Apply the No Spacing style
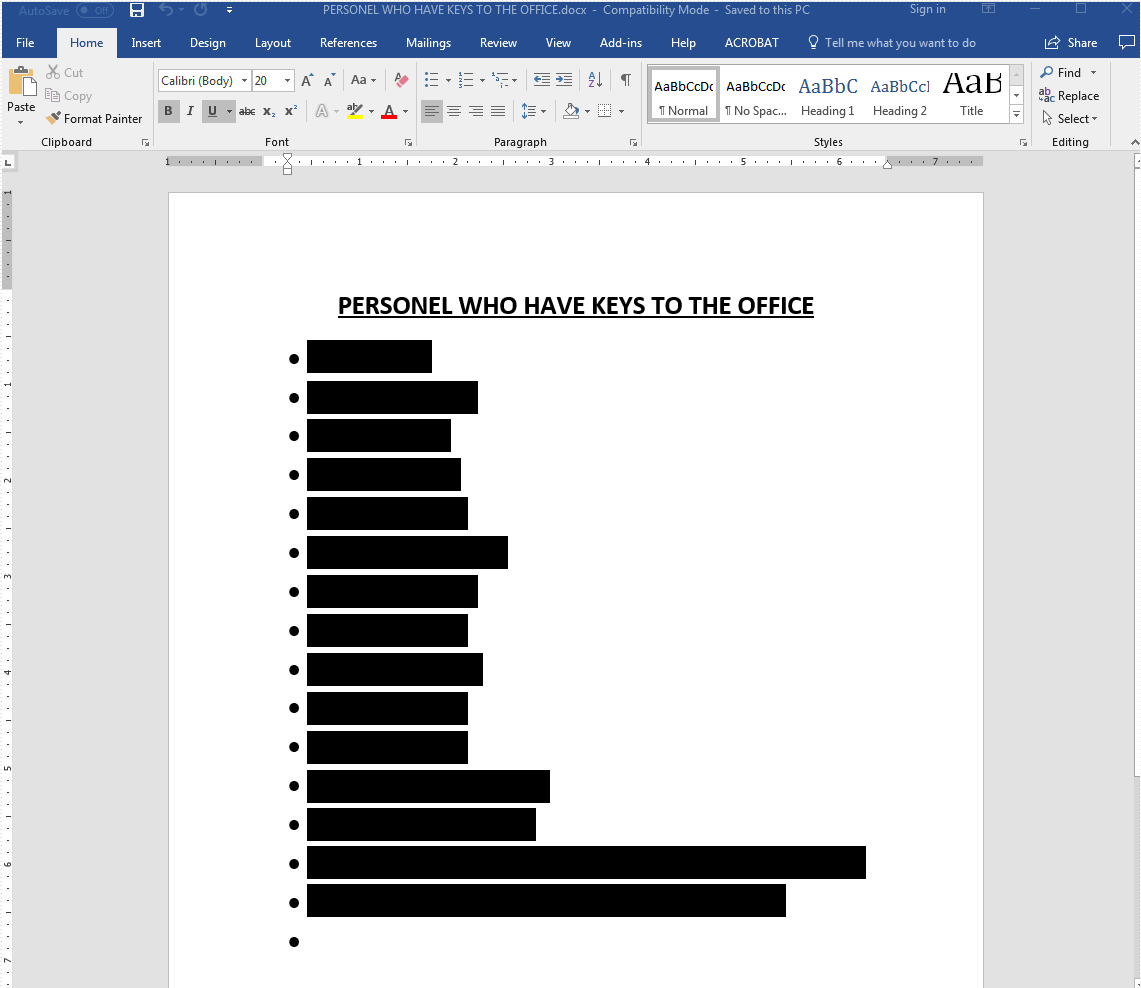The width and height of the screenshot is (1141, 988). tap(756, 96)
